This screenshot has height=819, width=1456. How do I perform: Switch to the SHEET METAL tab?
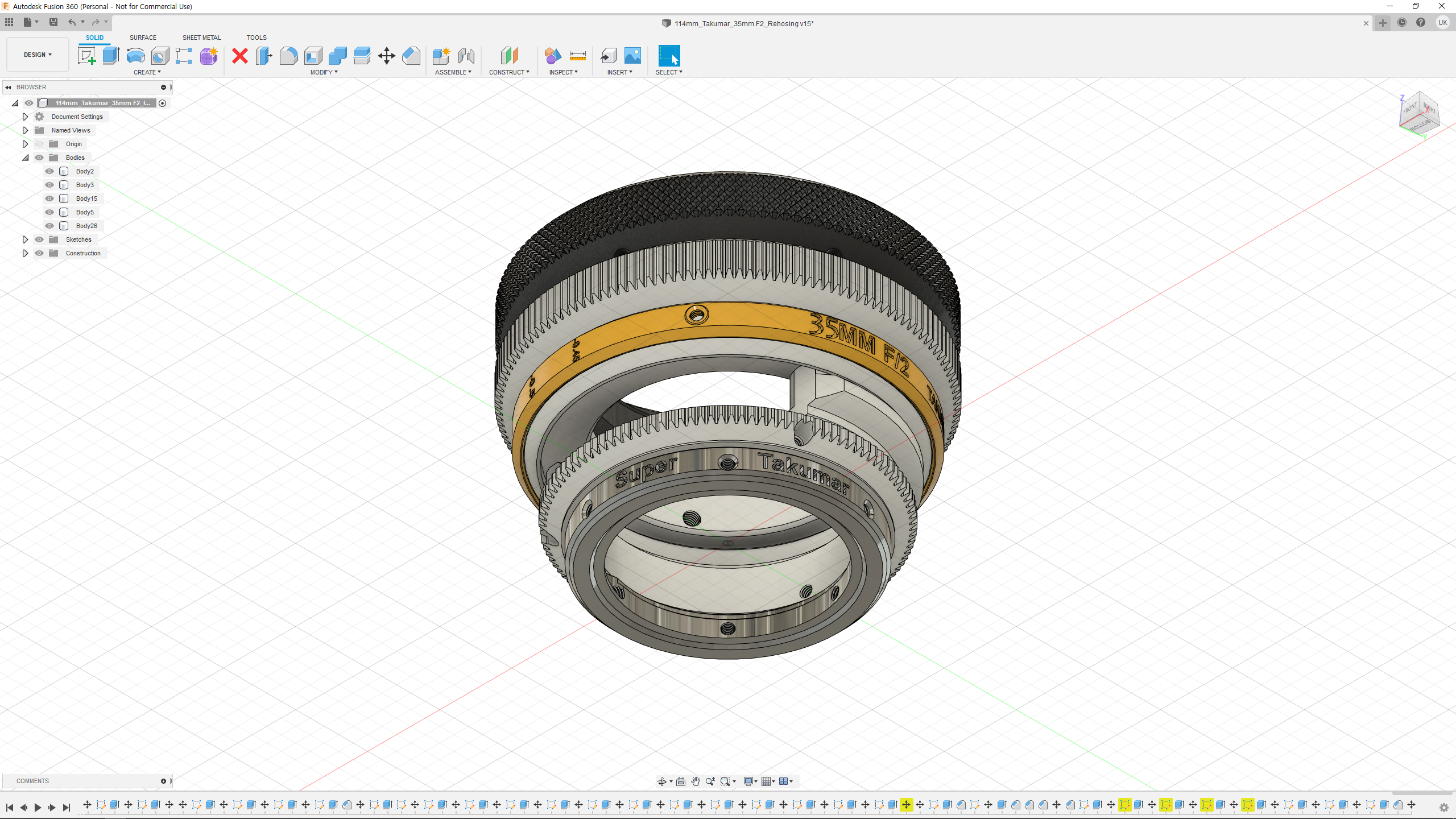tap(201, 38)
